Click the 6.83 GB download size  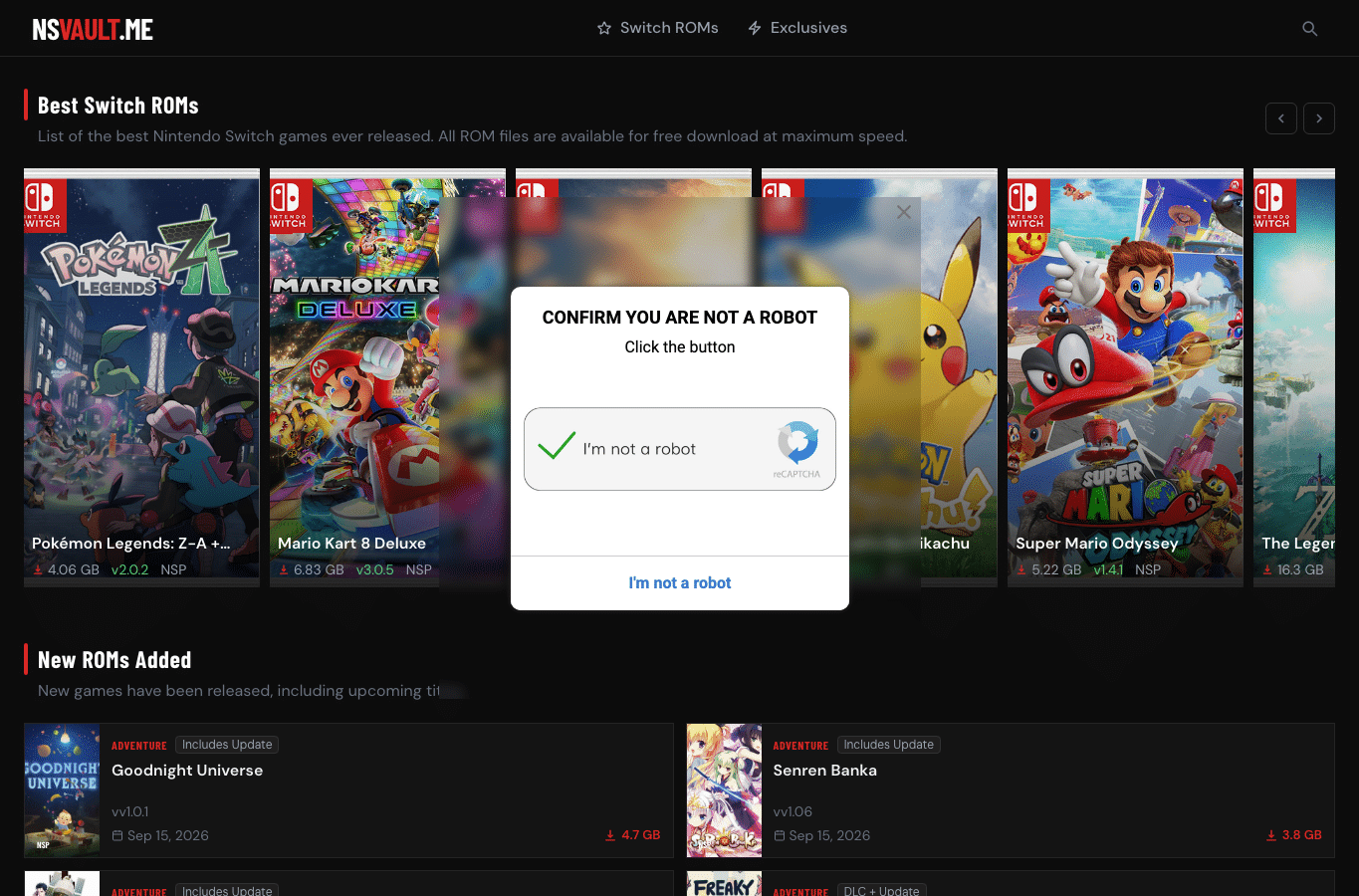pos(319,570)
